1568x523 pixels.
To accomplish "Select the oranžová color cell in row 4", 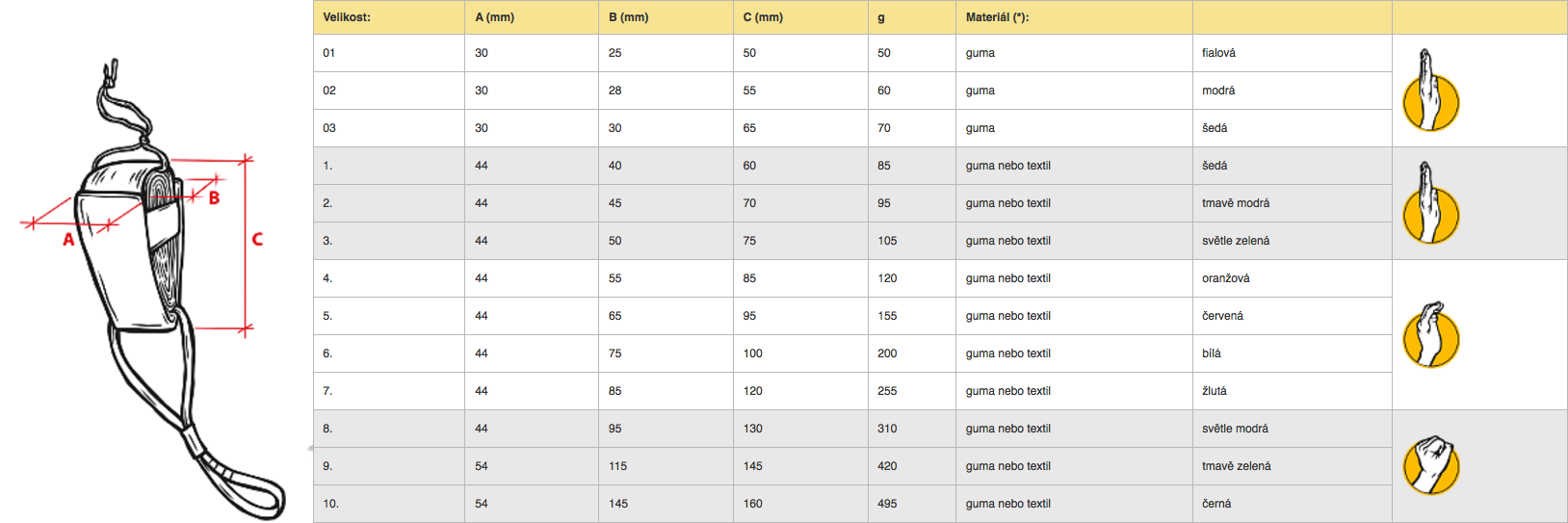I will 1293,278.
